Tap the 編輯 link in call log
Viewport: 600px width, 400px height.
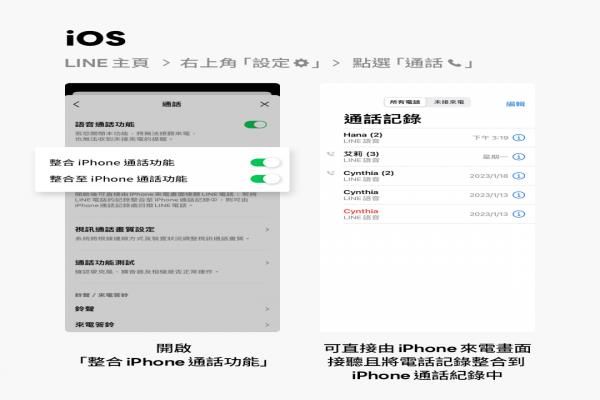(515, 104)
